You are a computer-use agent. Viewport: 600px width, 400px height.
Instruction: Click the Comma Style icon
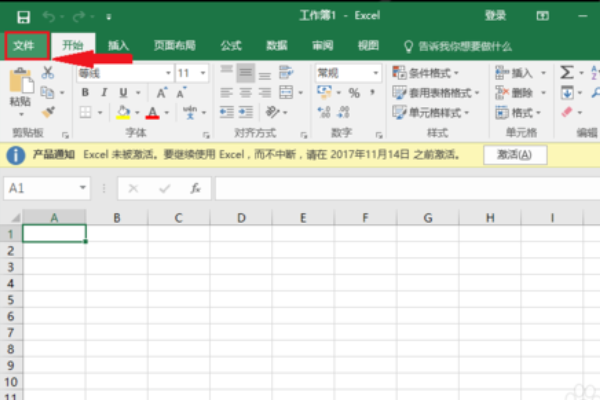click(372, 92)
